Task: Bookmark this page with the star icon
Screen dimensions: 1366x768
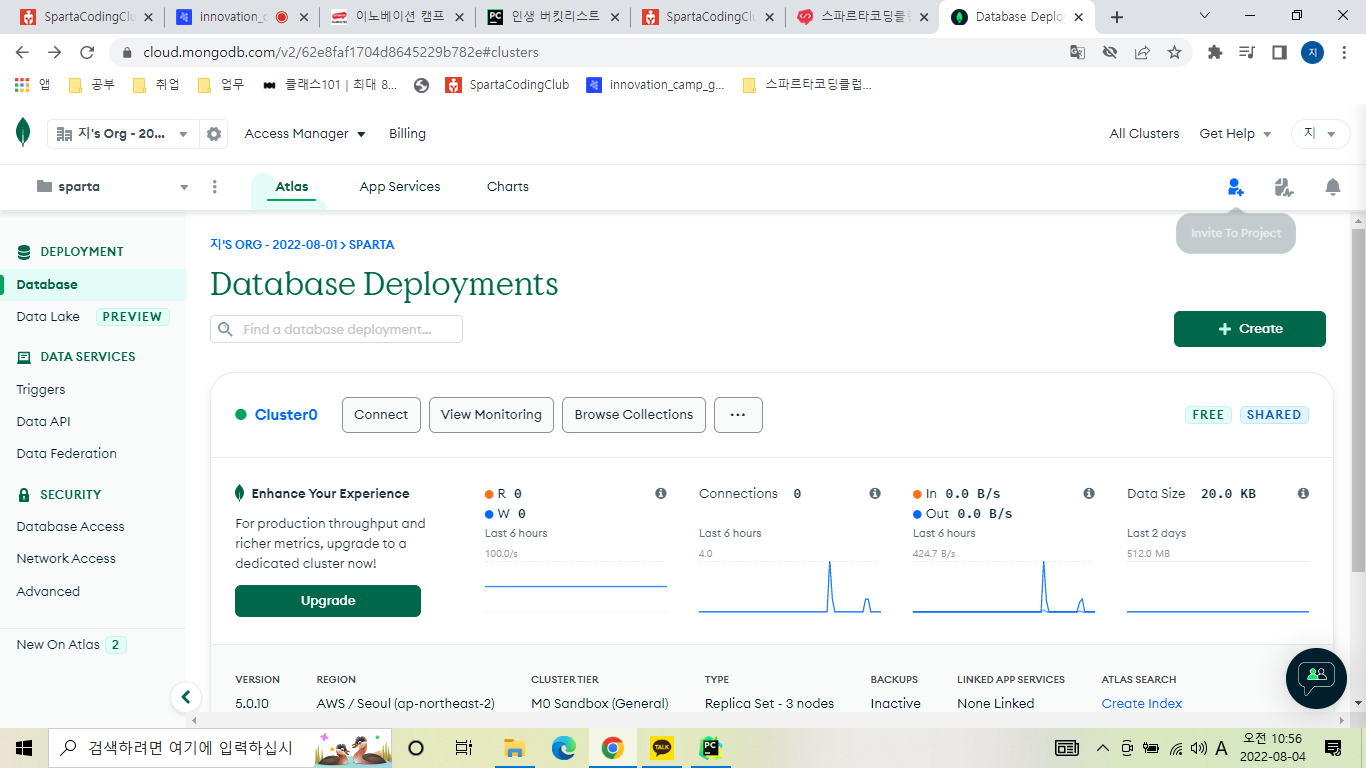Action: tap(1174, 52)
